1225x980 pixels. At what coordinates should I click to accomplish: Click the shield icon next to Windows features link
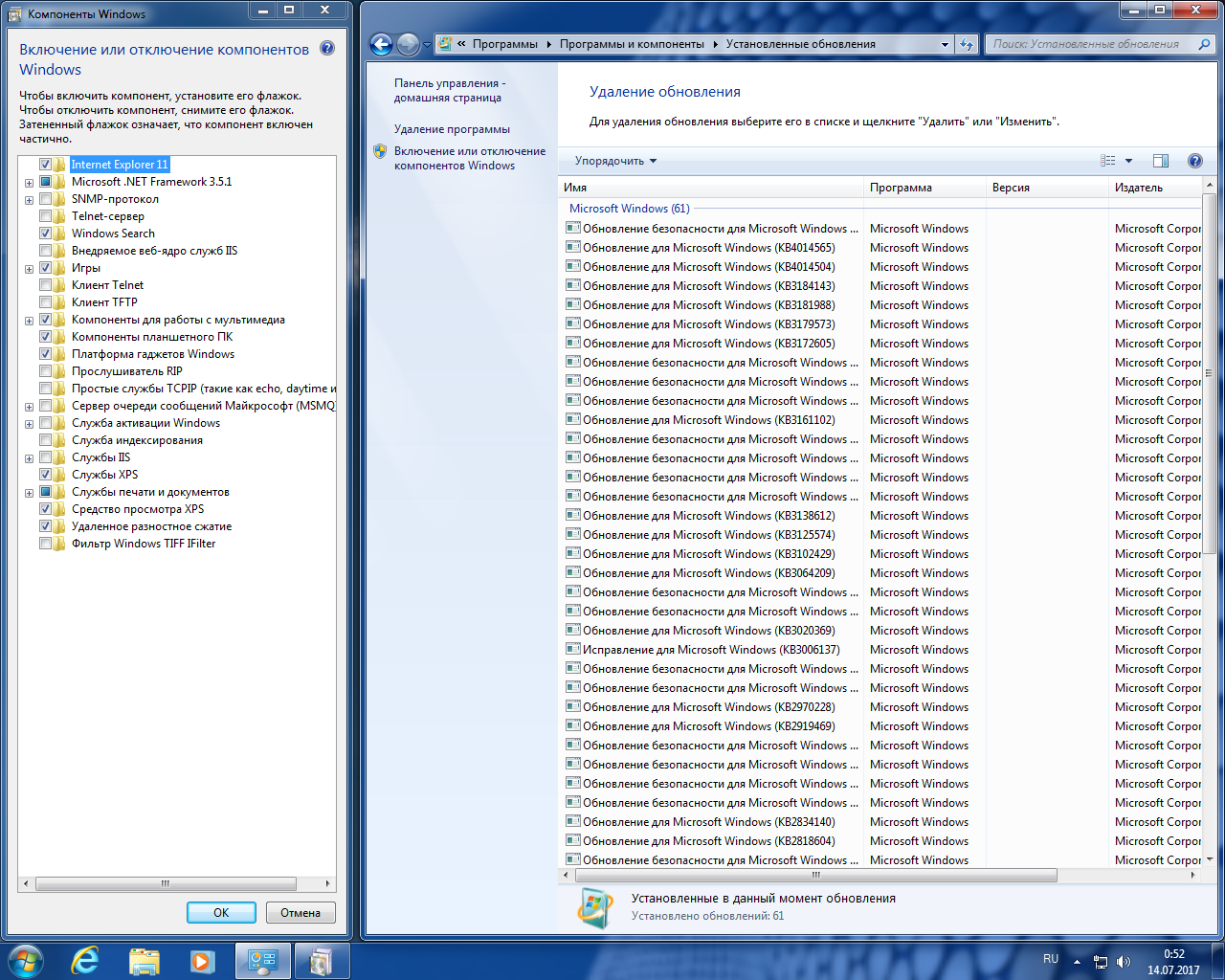click(380, 151)
